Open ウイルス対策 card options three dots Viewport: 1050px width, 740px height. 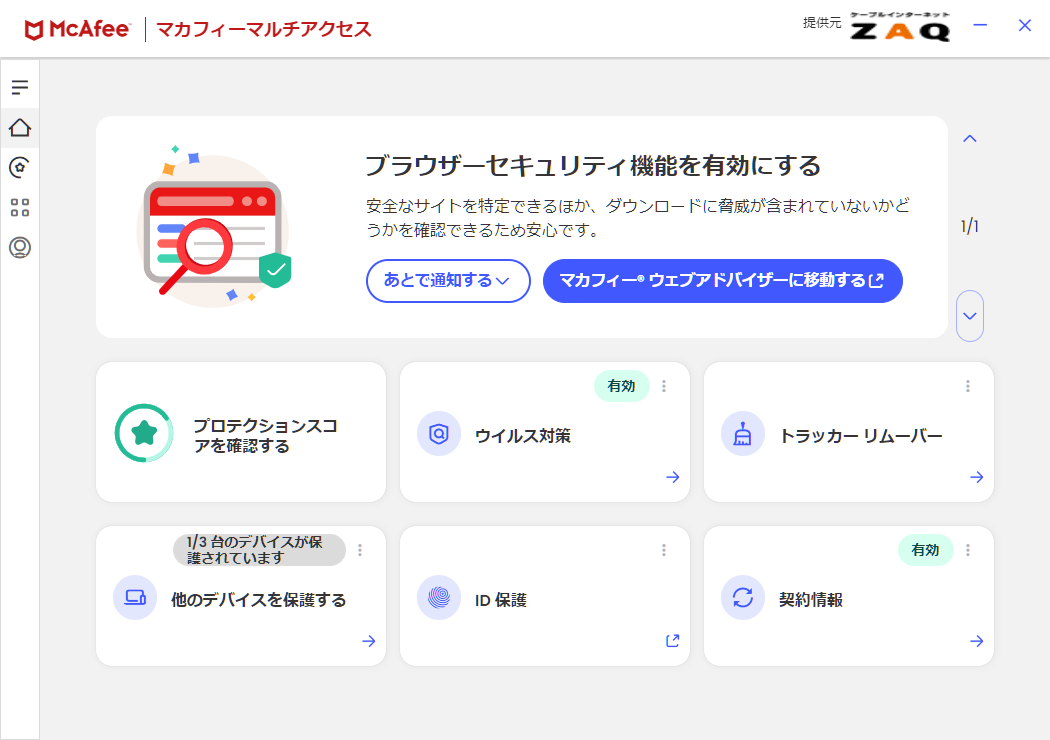point(664,386)
